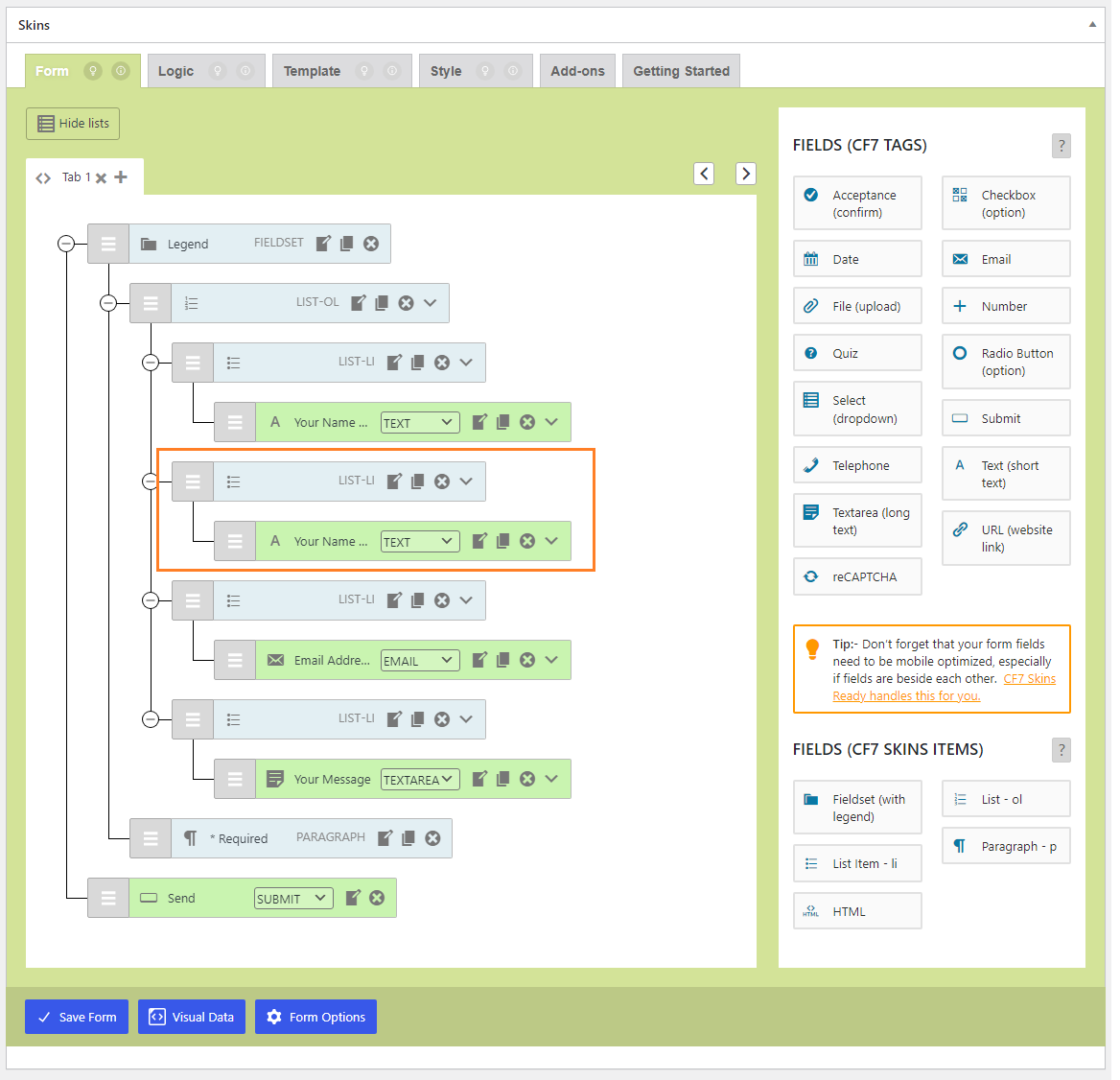Click the drag handle of Legend fieldset

(108, 244)
